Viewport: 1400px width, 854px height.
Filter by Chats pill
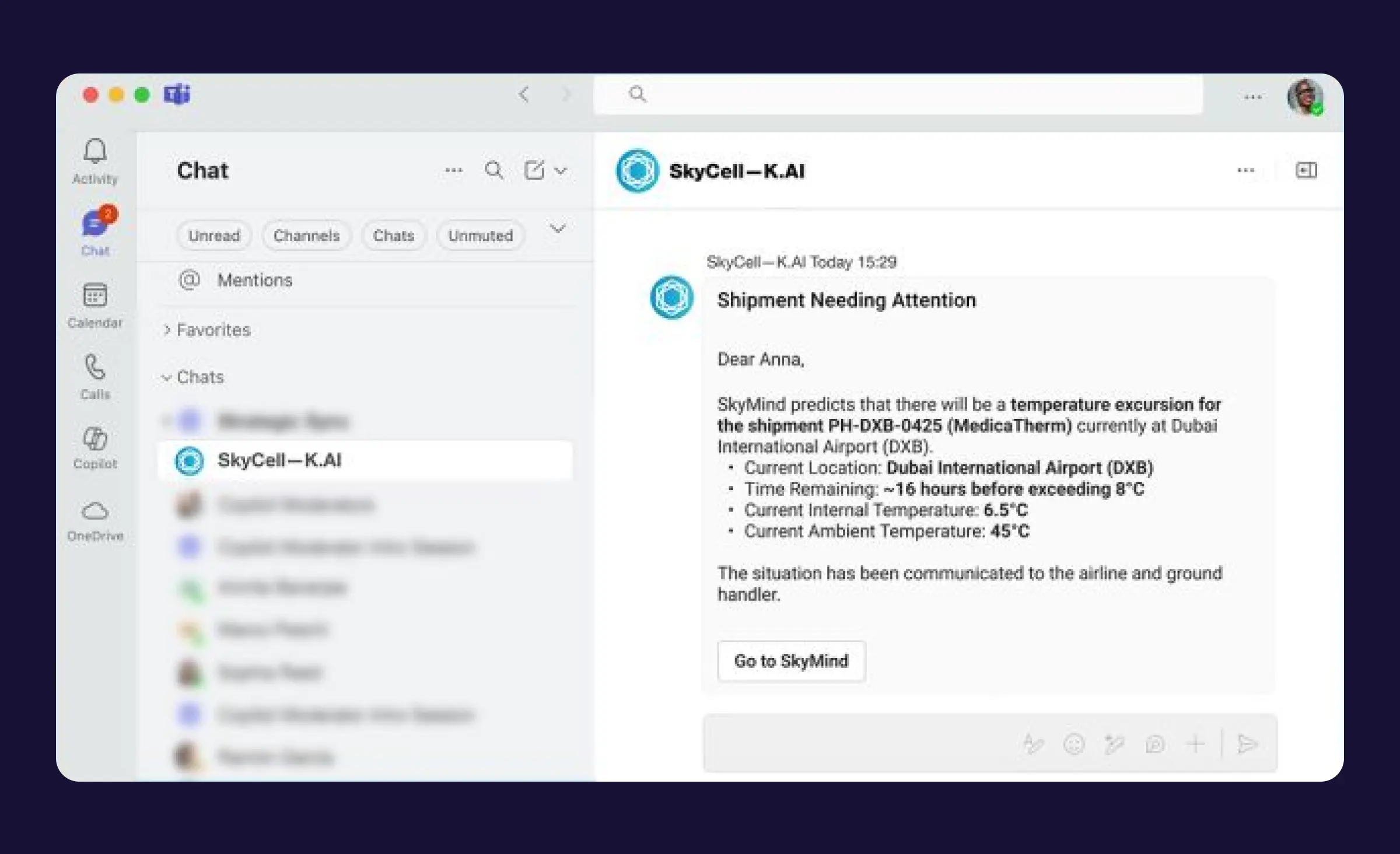(394, 236)
